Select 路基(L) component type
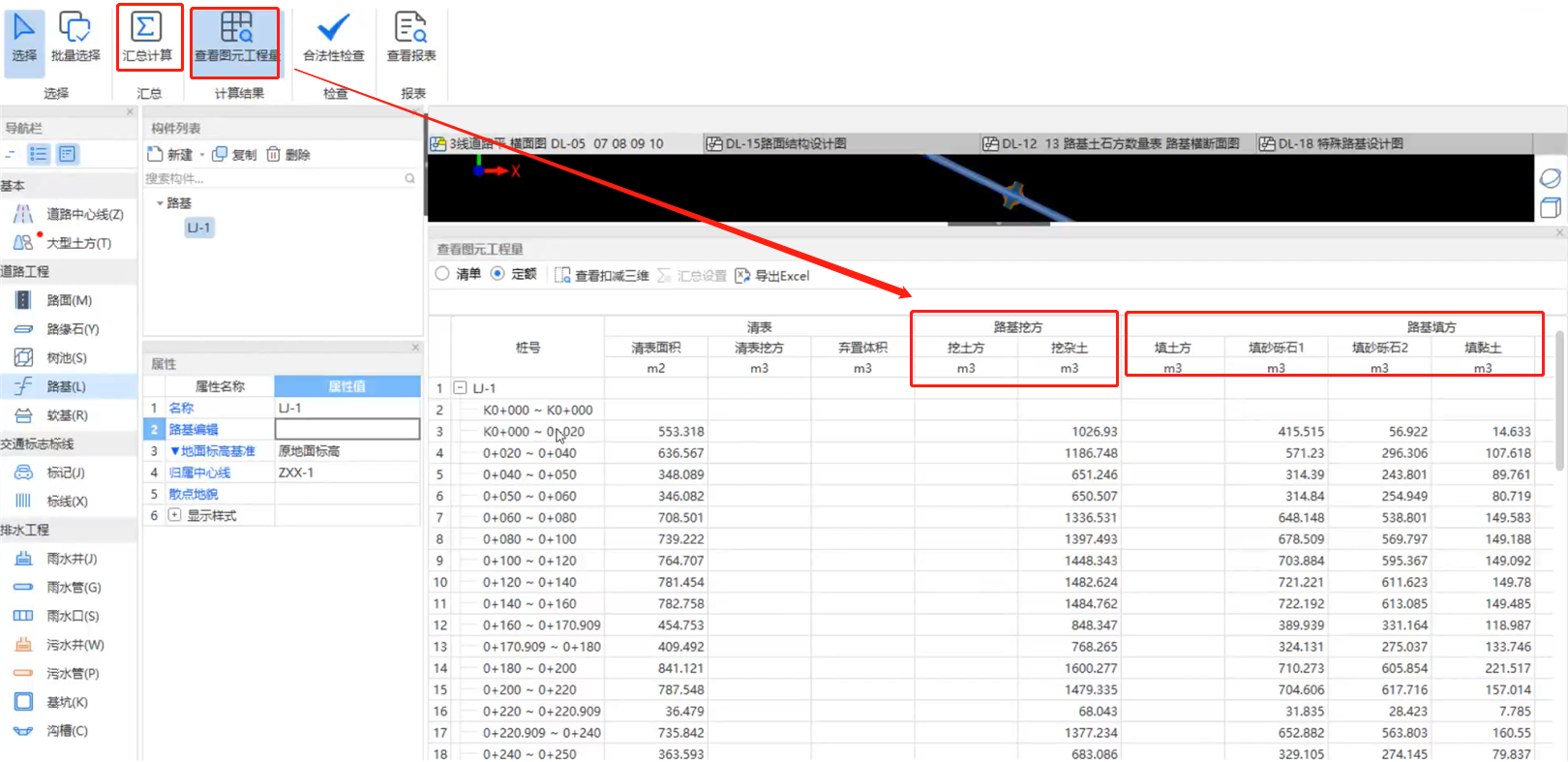Image resolution: width=1568 pixels, height=762 pixels. [x=68, y=386]
